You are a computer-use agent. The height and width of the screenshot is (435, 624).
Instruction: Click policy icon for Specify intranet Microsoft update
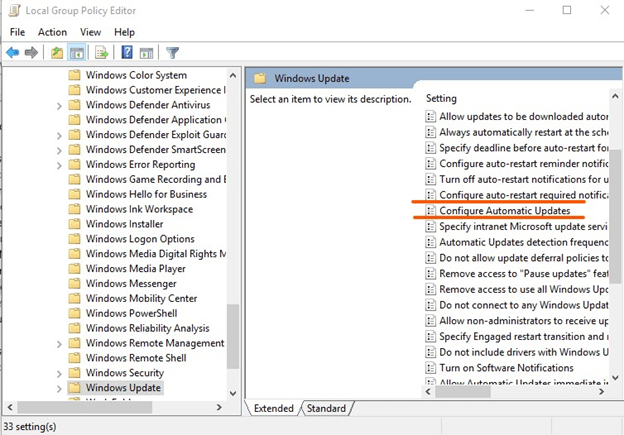[430, 226]
